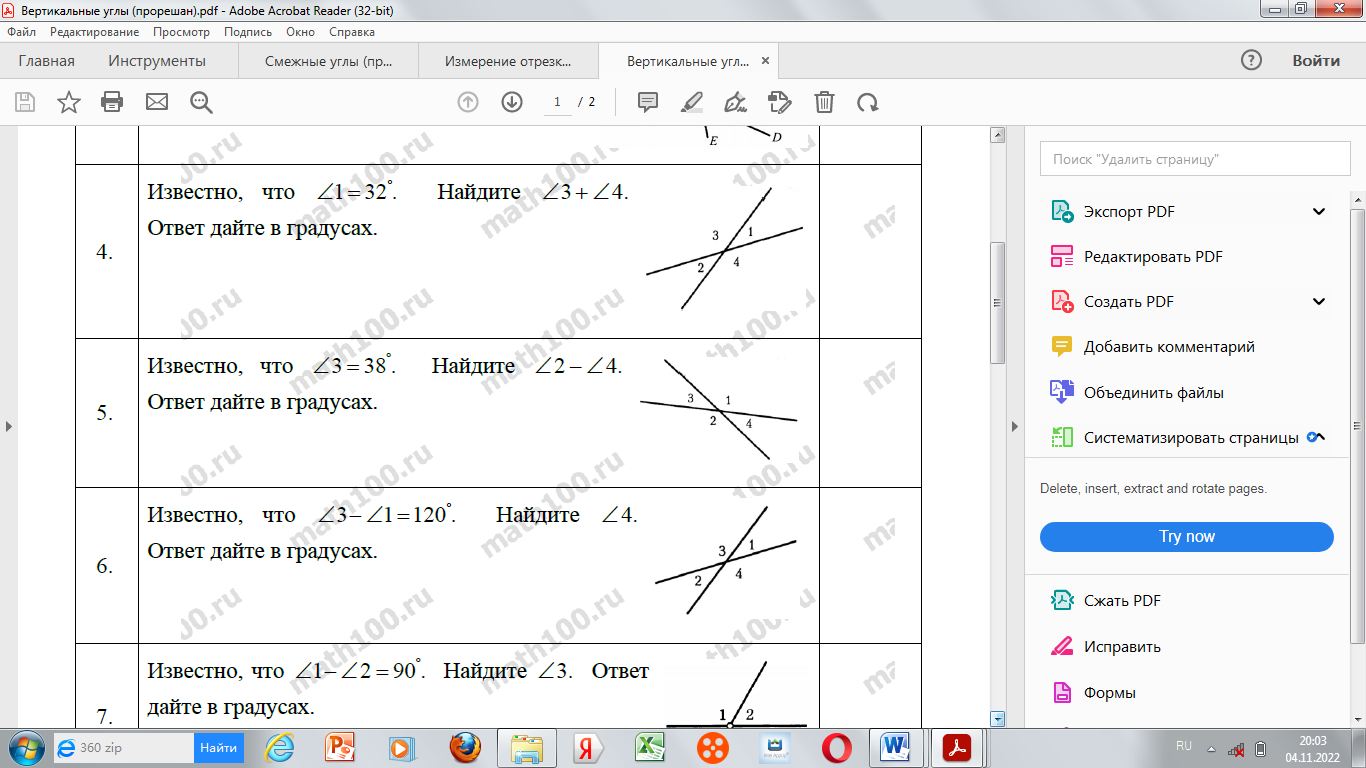Image resolution: width=1366 pixels, height=768 pixels.
Task: Send the file by email envelope icon
Action: (x=157, y=102)
